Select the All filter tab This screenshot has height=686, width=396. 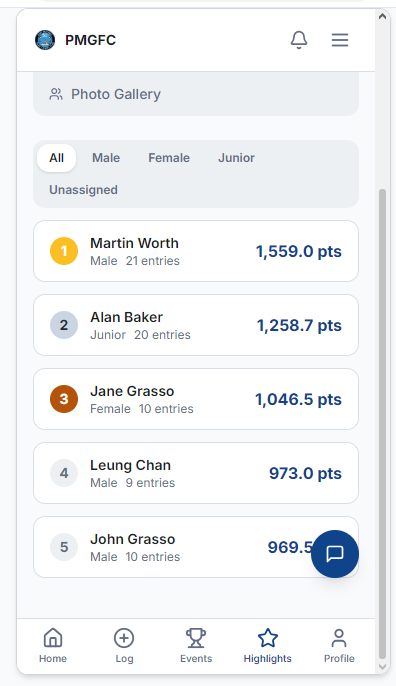click(56, 158)
